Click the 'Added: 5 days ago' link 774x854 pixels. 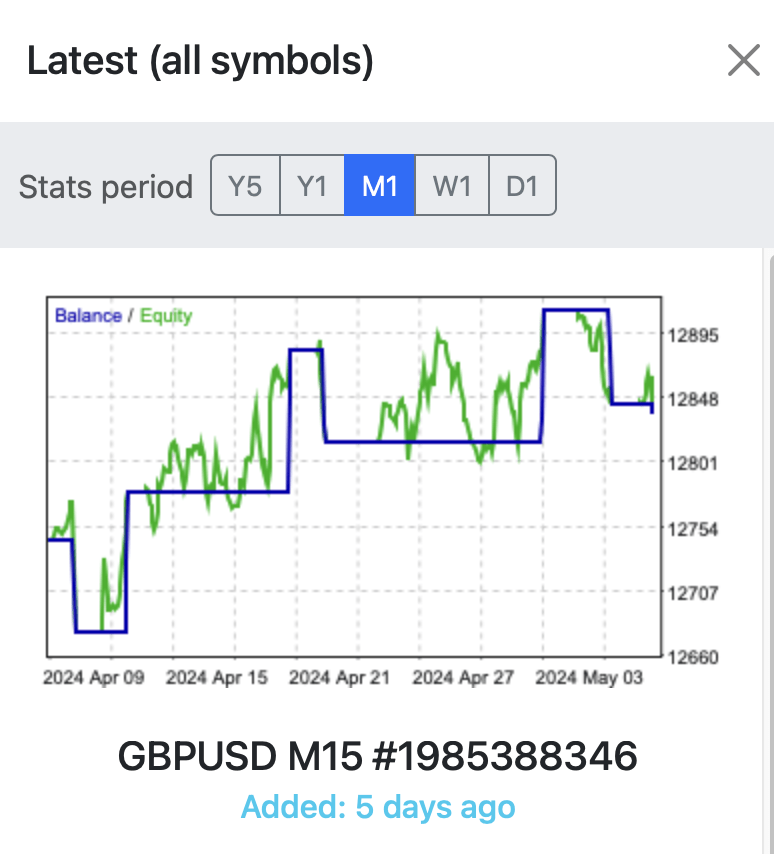[378, 807]
